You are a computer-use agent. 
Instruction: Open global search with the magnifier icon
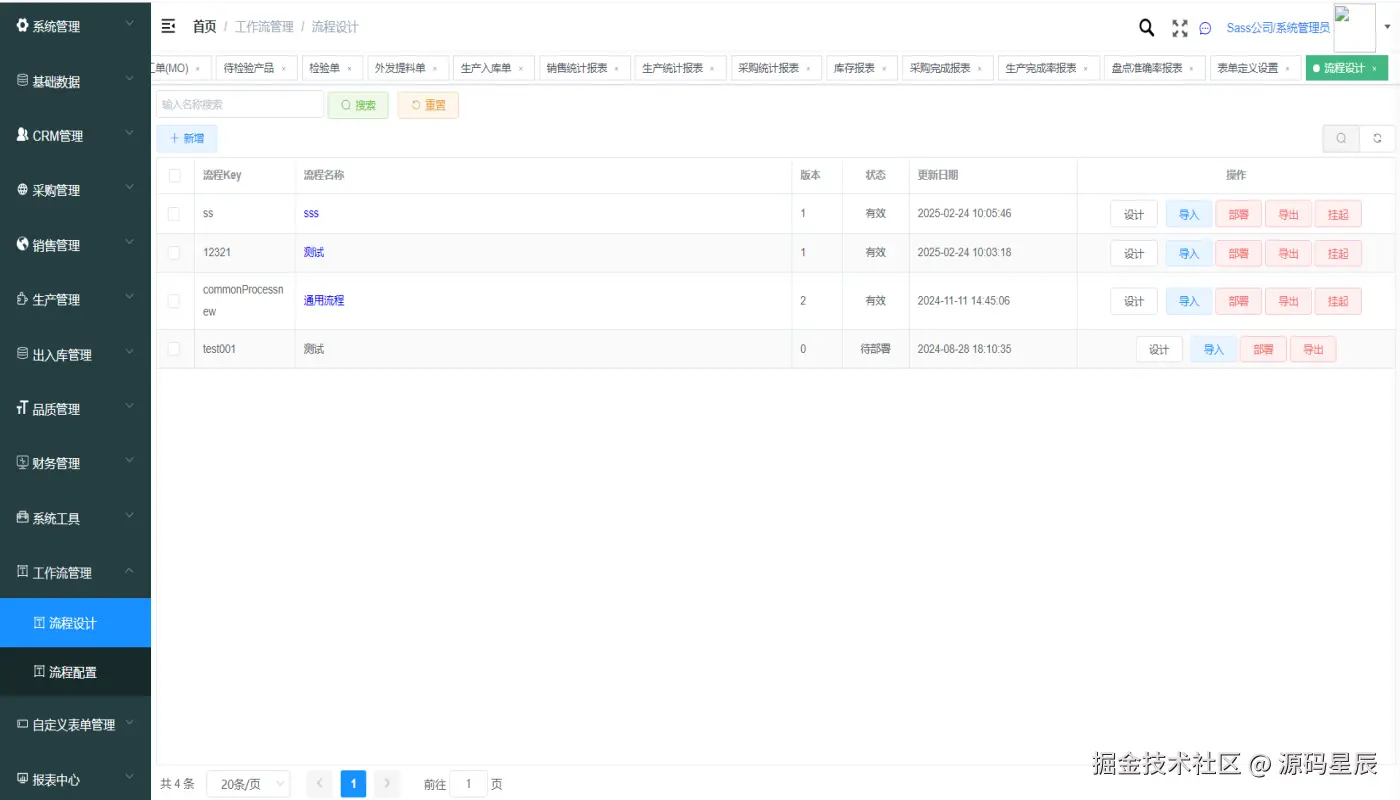tap(1146, 28)
